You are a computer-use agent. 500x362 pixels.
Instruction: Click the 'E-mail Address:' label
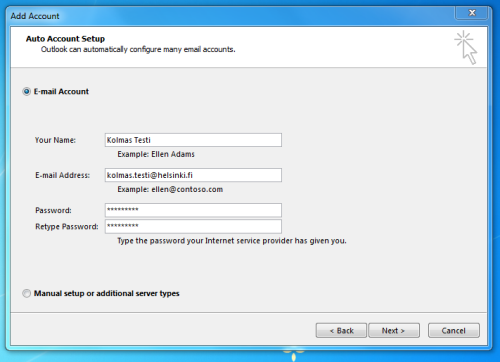[63, 175]
